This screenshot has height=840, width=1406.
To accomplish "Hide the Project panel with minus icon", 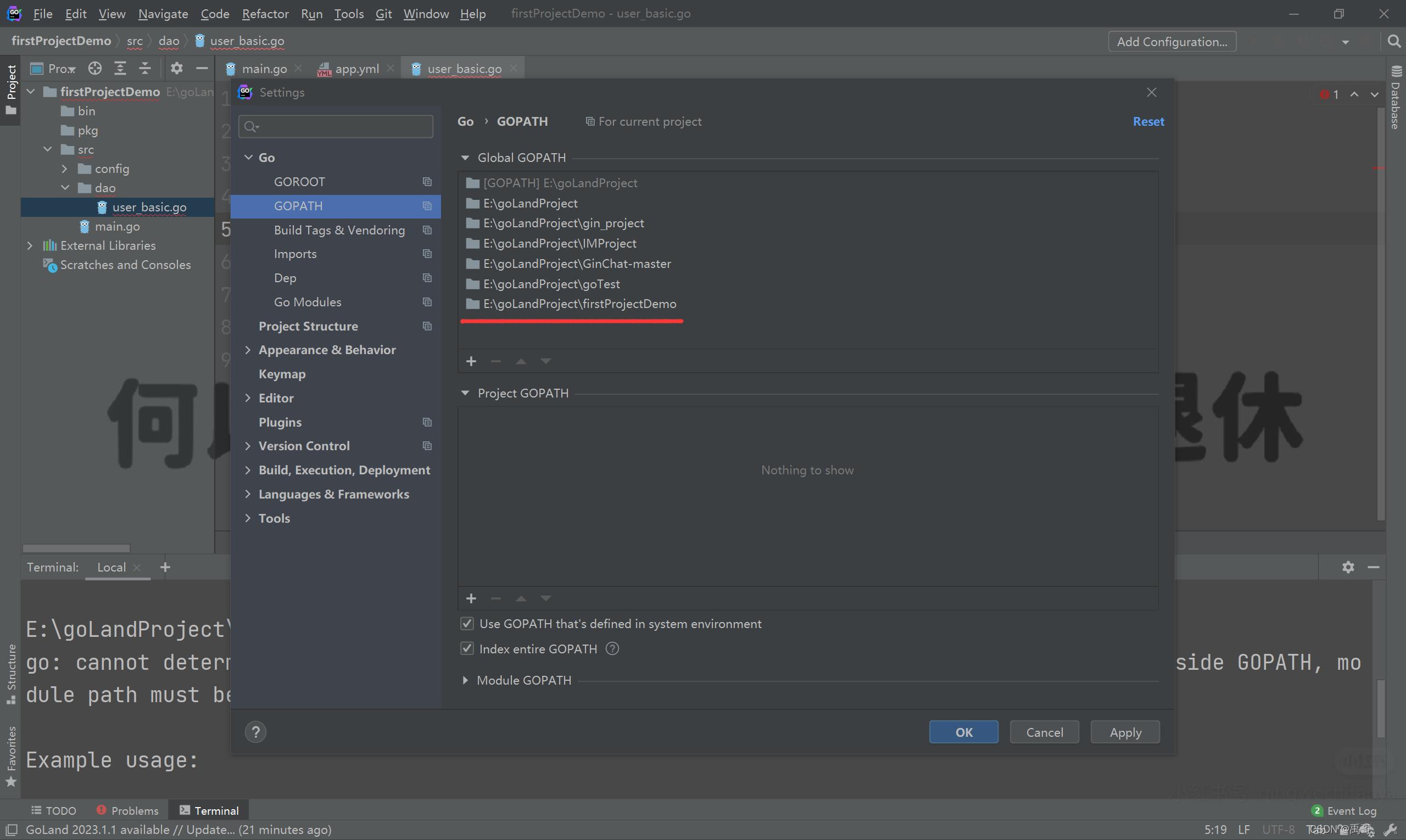I will point(202,69).
